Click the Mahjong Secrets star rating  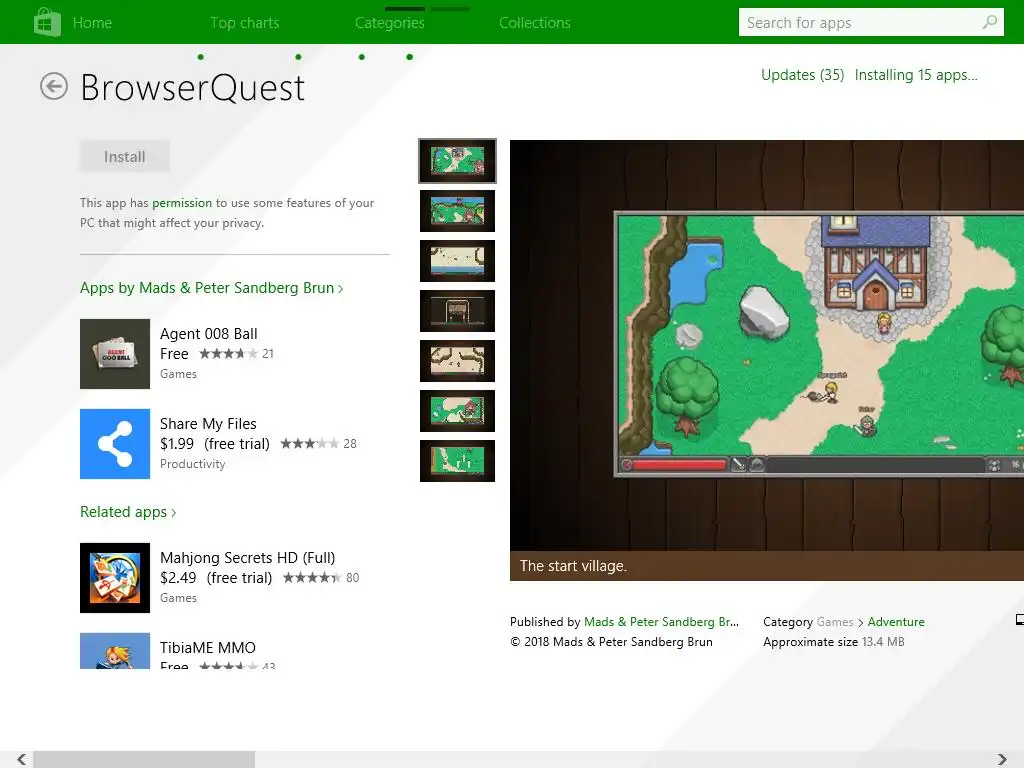point(312,578)
